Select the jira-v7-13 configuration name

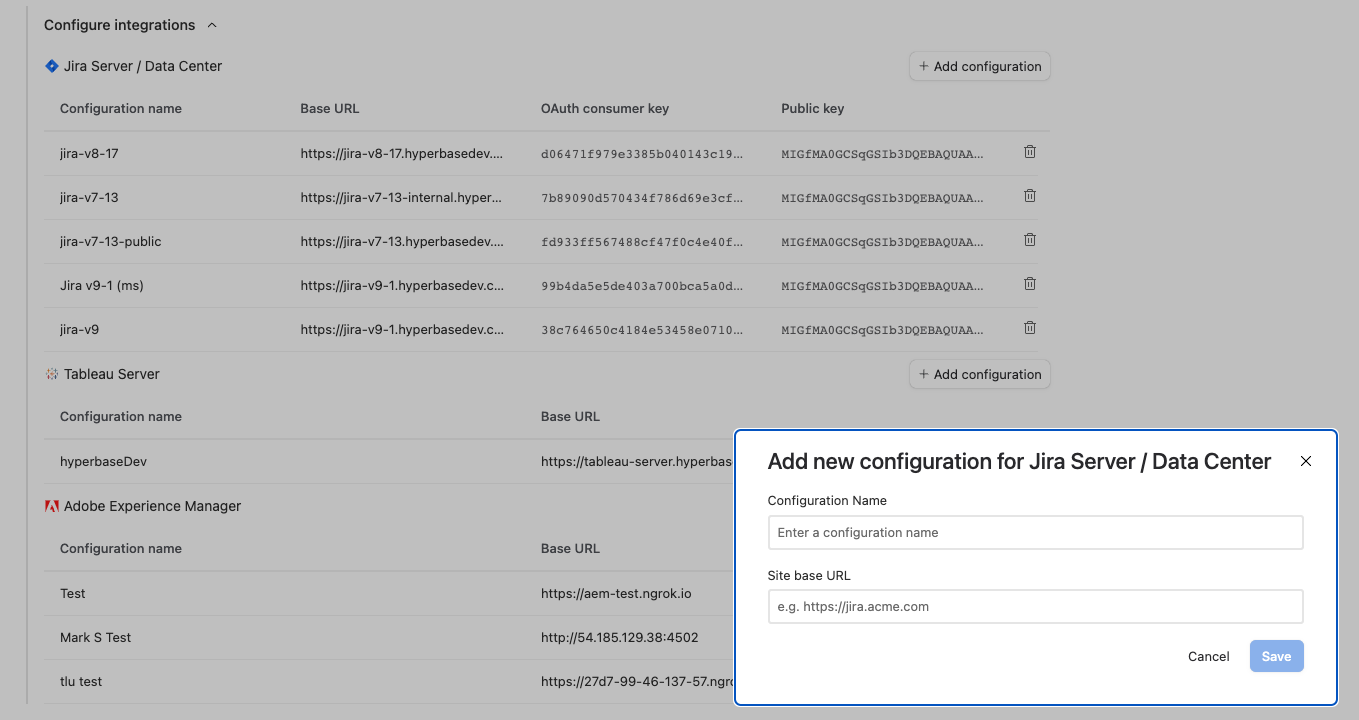tap(89, 198)
